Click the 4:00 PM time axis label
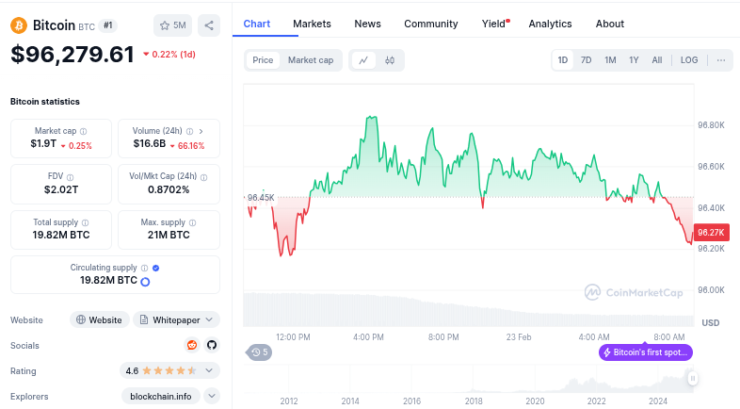 click(368, 337)
